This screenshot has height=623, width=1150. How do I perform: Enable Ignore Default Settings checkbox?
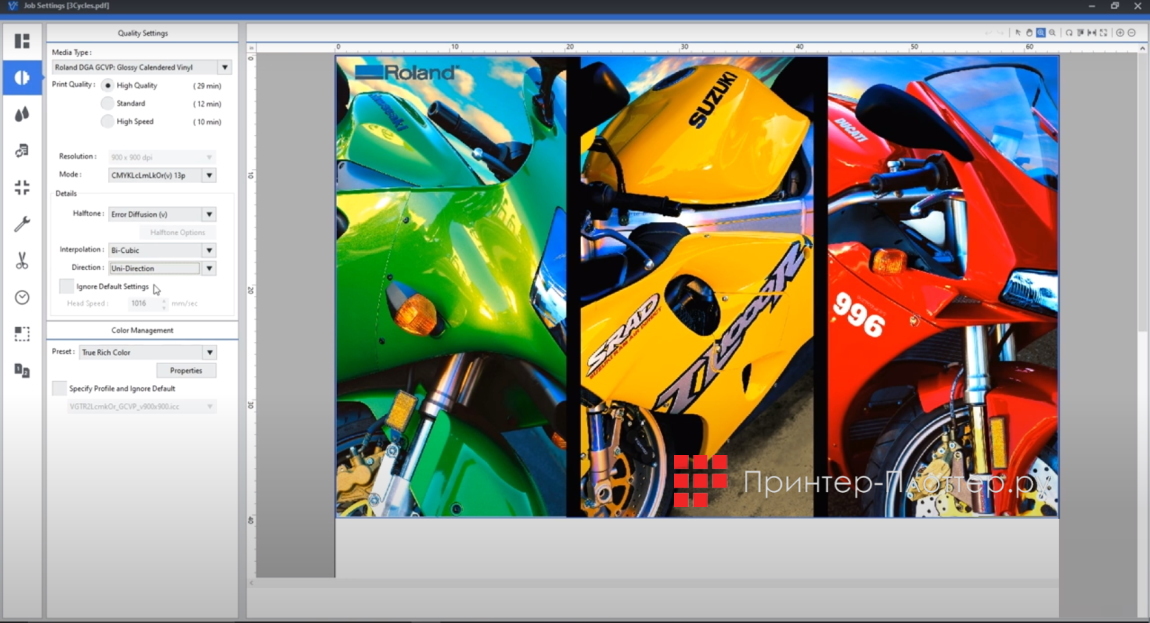66,287
